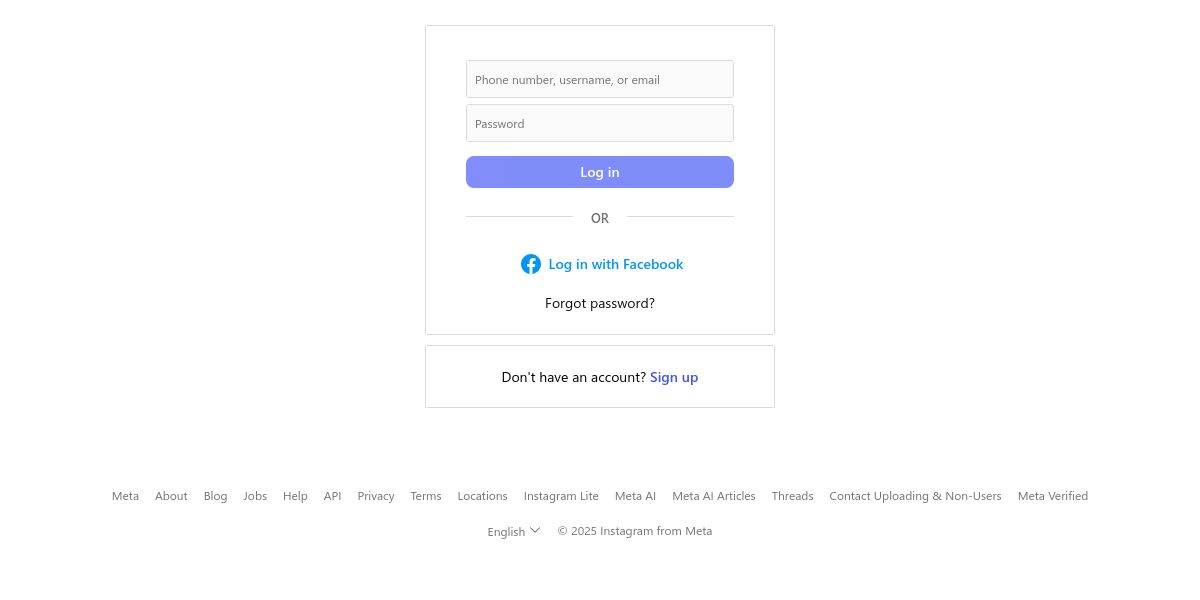
Task: Navigate to Jobs in footer
Action: 255,496
